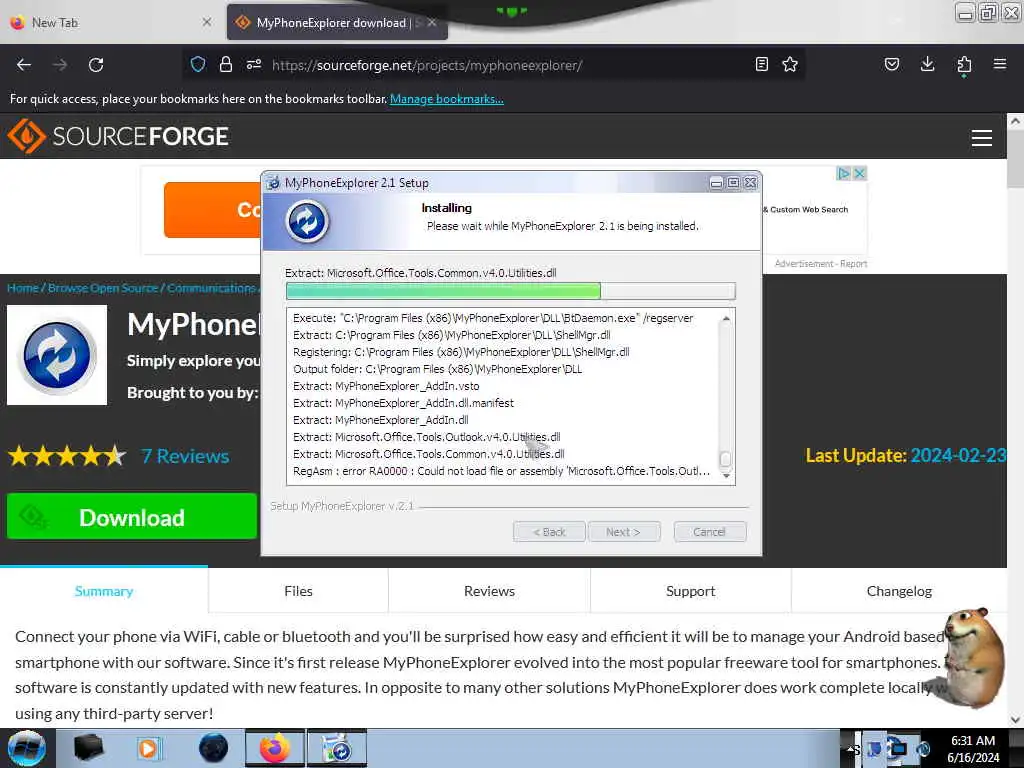Close the New Tab tab

coord(207,22)
